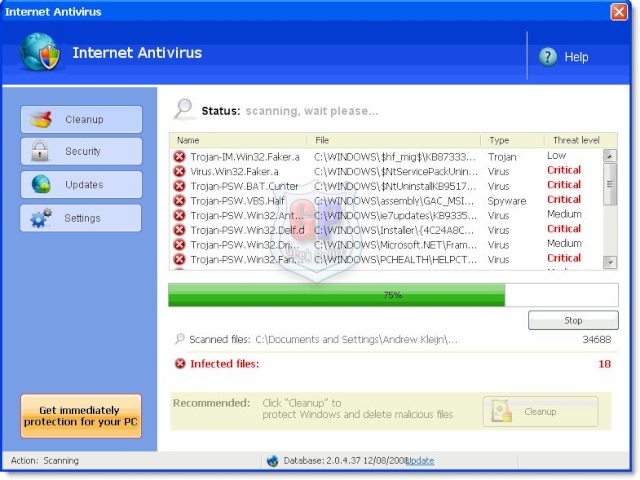The image size is (640, 480).
Task: Click the Cleanup button in the Recommended box
Action: tap(540, 411)
